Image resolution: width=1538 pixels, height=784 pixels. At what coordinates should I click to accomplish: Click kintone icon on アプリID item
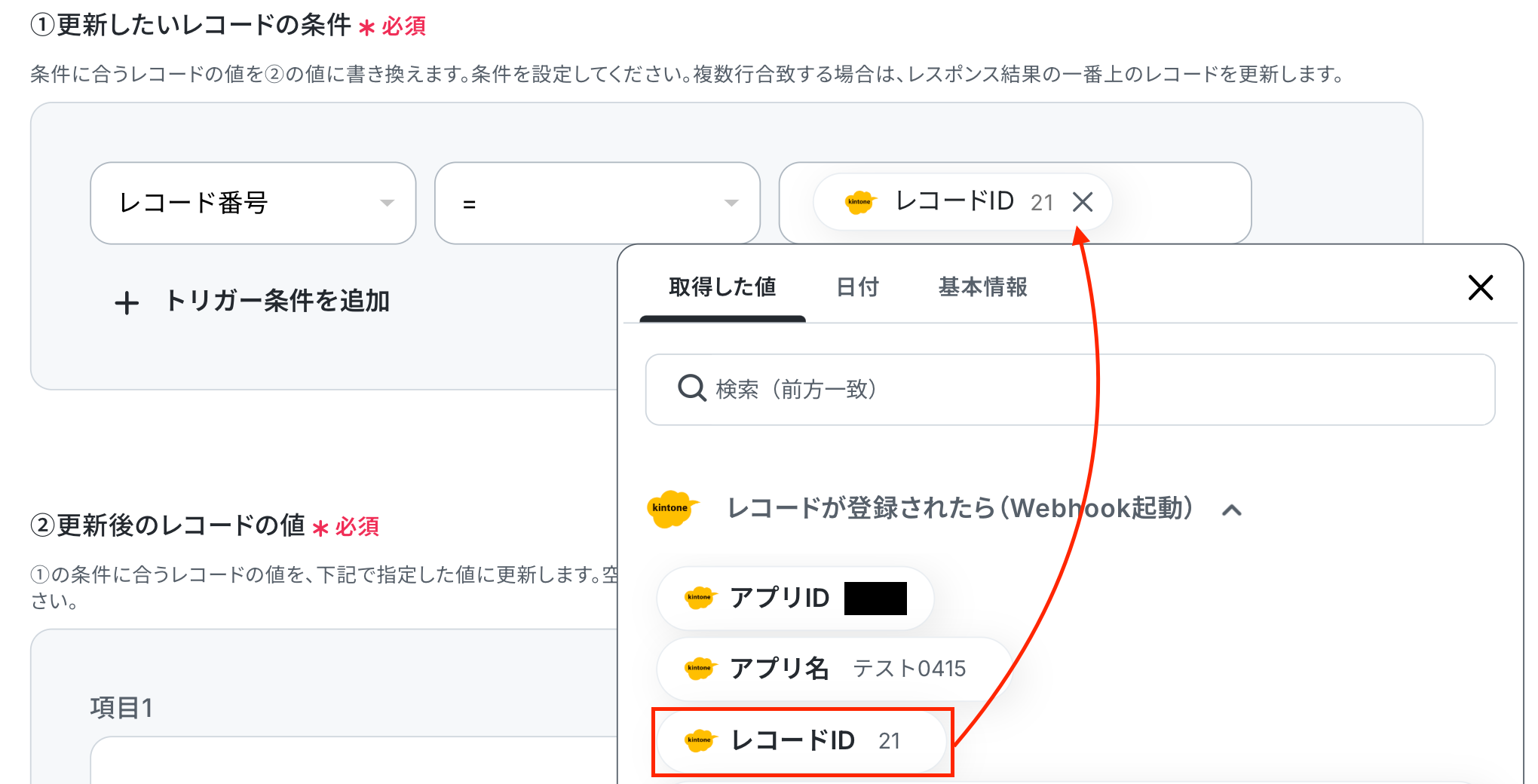tap(700, 598)
